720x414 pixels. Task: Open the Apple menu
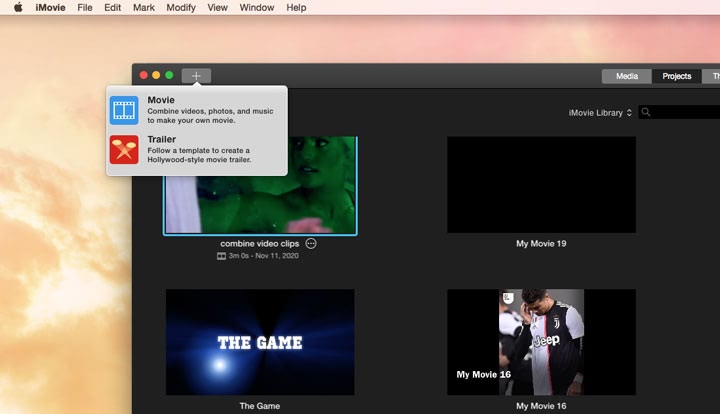coord(18,7)
